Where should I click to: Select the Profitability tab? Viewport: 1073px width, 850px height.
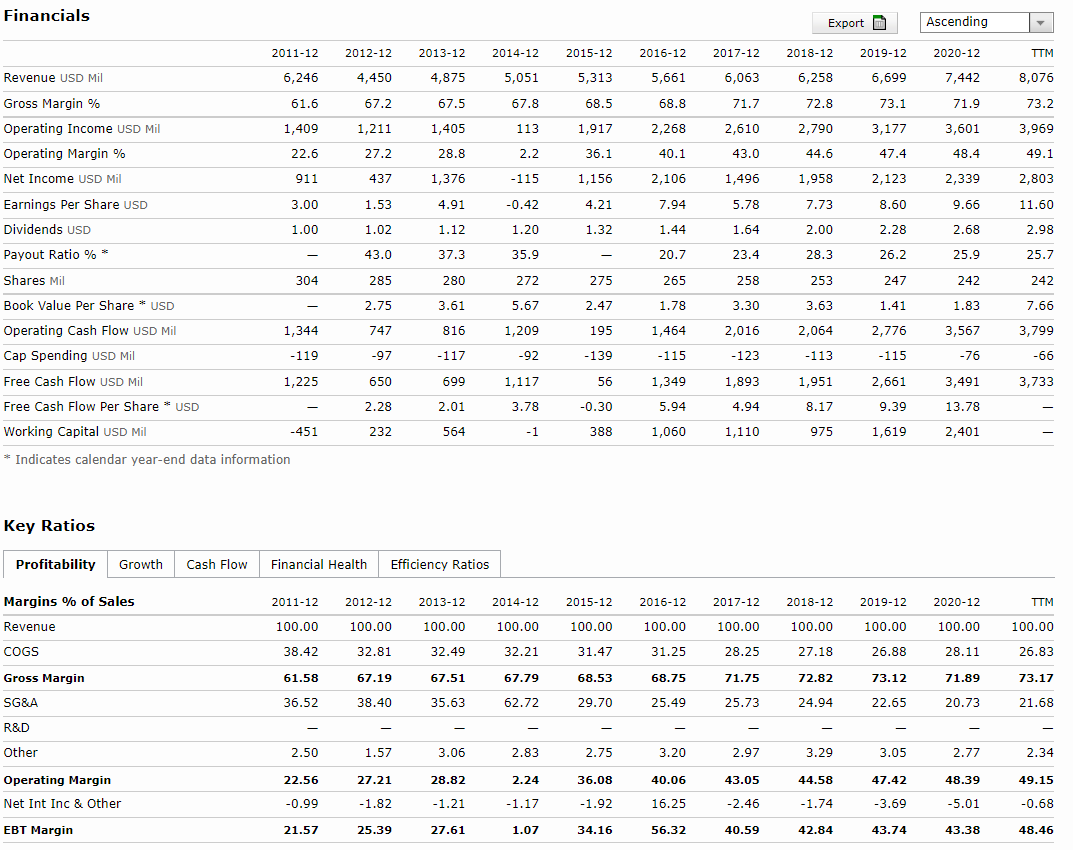pyautogui.click(x=56, y=565)
